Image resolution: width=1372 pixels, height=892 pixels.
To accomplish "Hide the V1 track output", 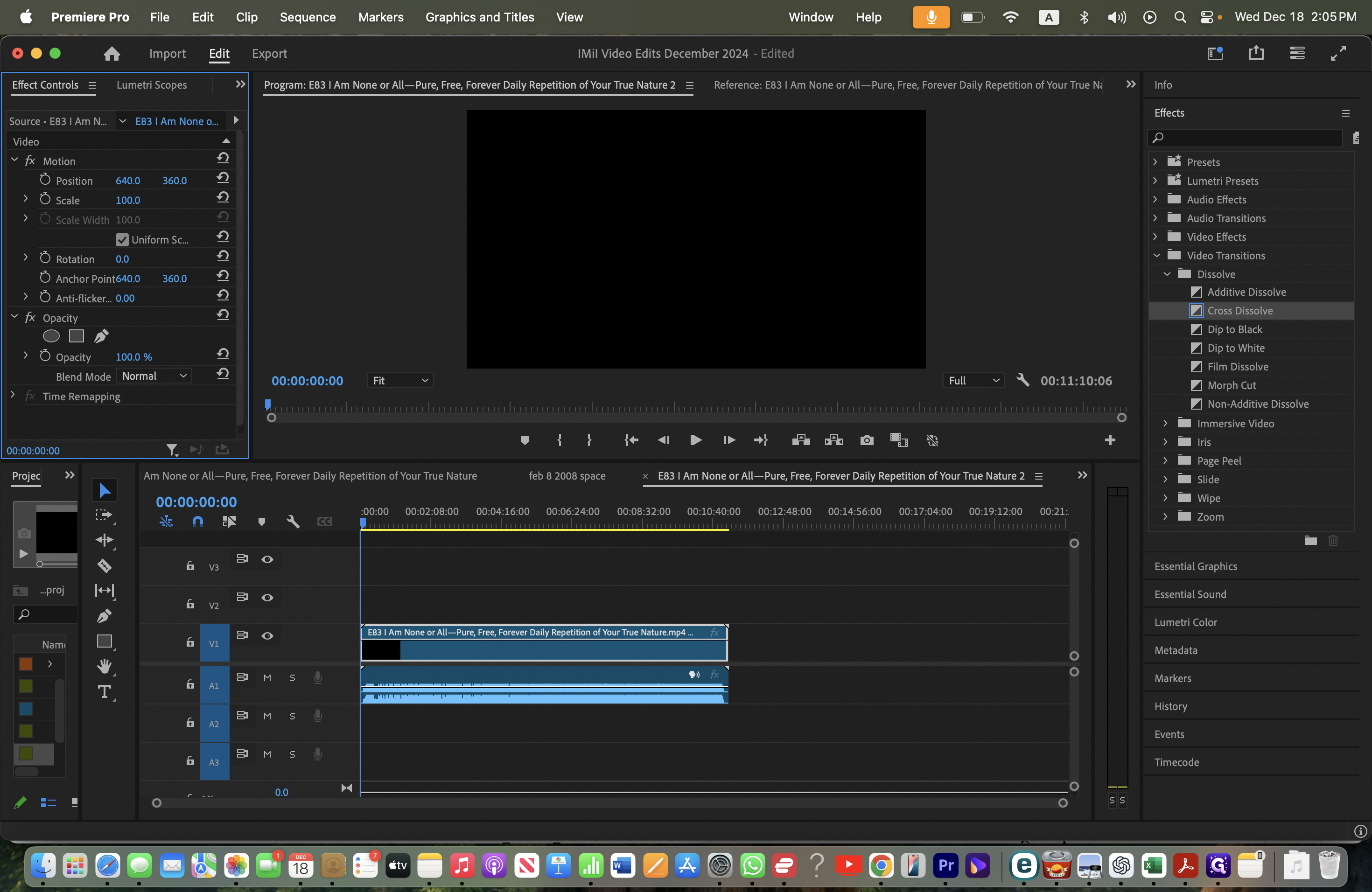I will [267, 635].
